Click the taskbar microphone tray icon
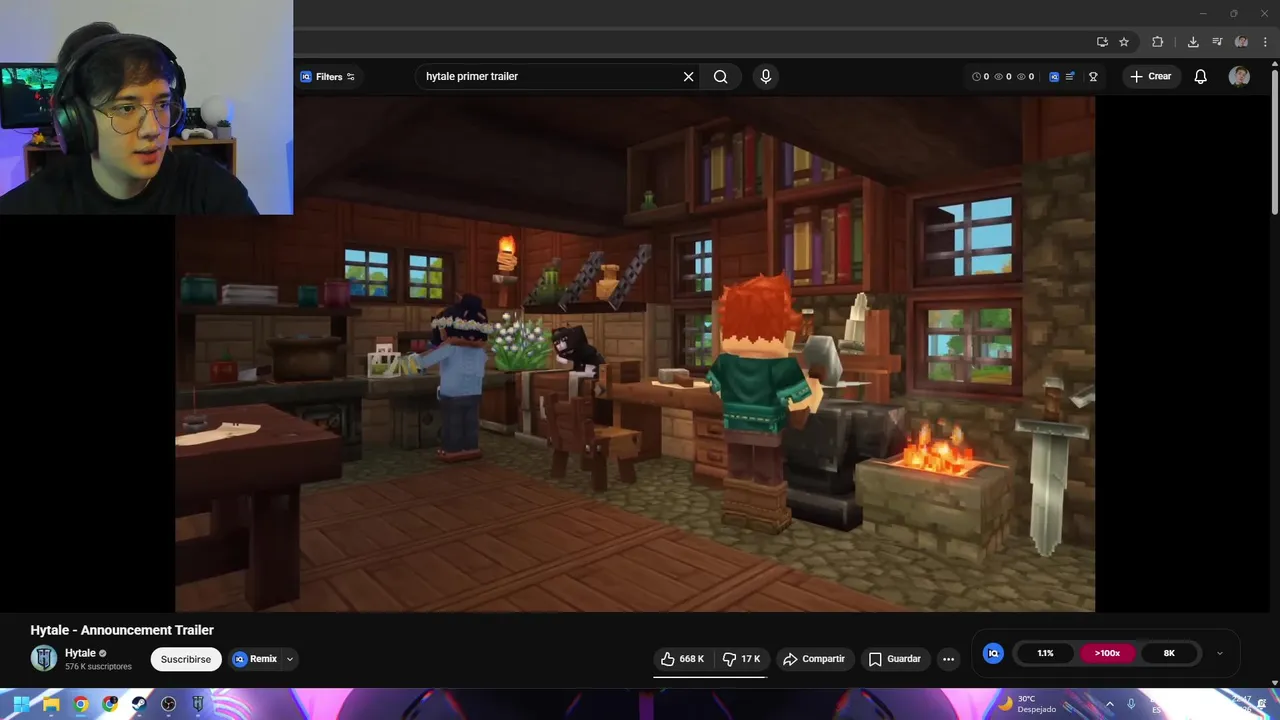1280x720 pixels. click(x=1131, y=705)
